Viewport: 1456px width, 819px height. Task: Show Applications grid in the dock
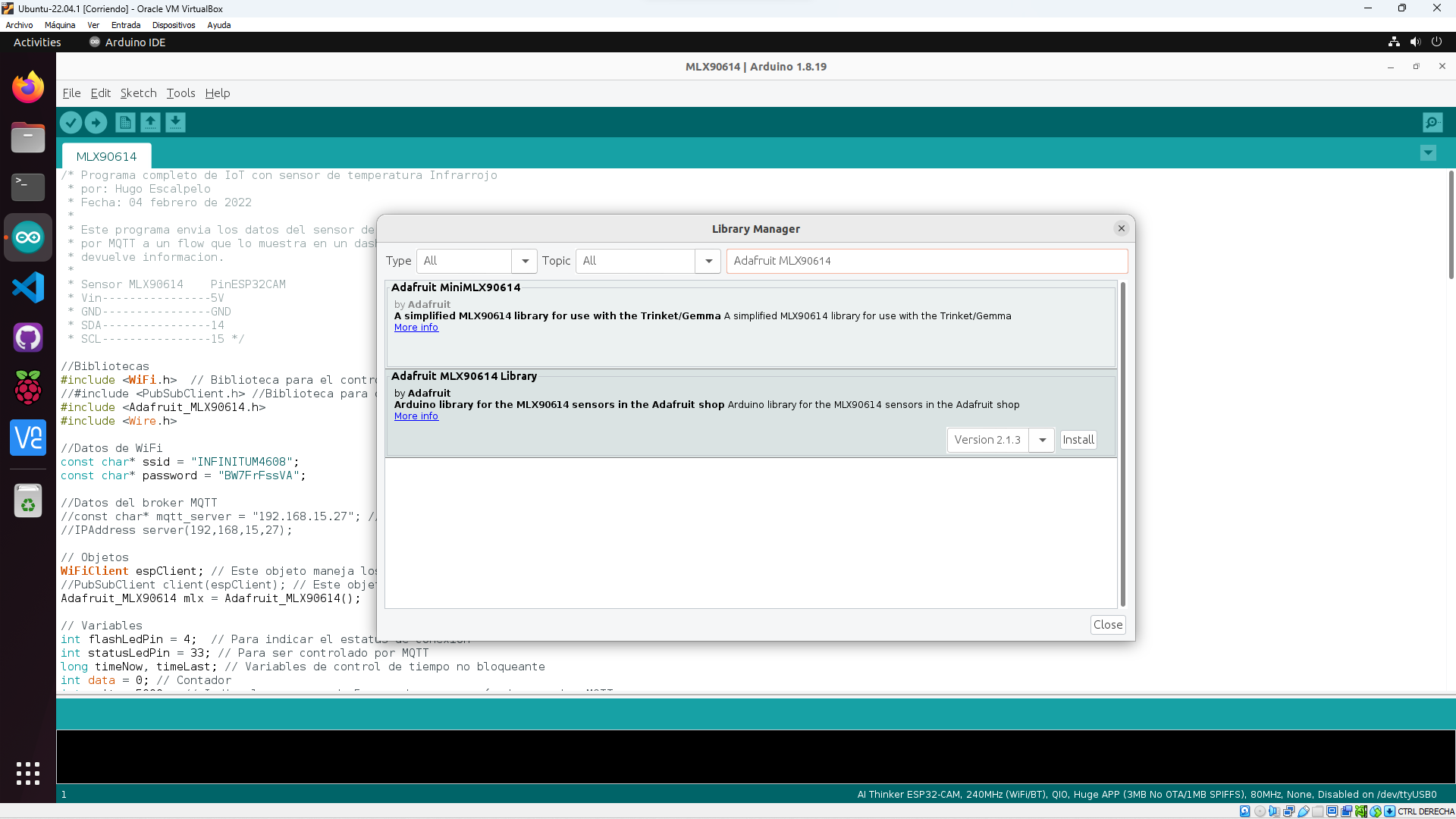(x=28, y=773)
